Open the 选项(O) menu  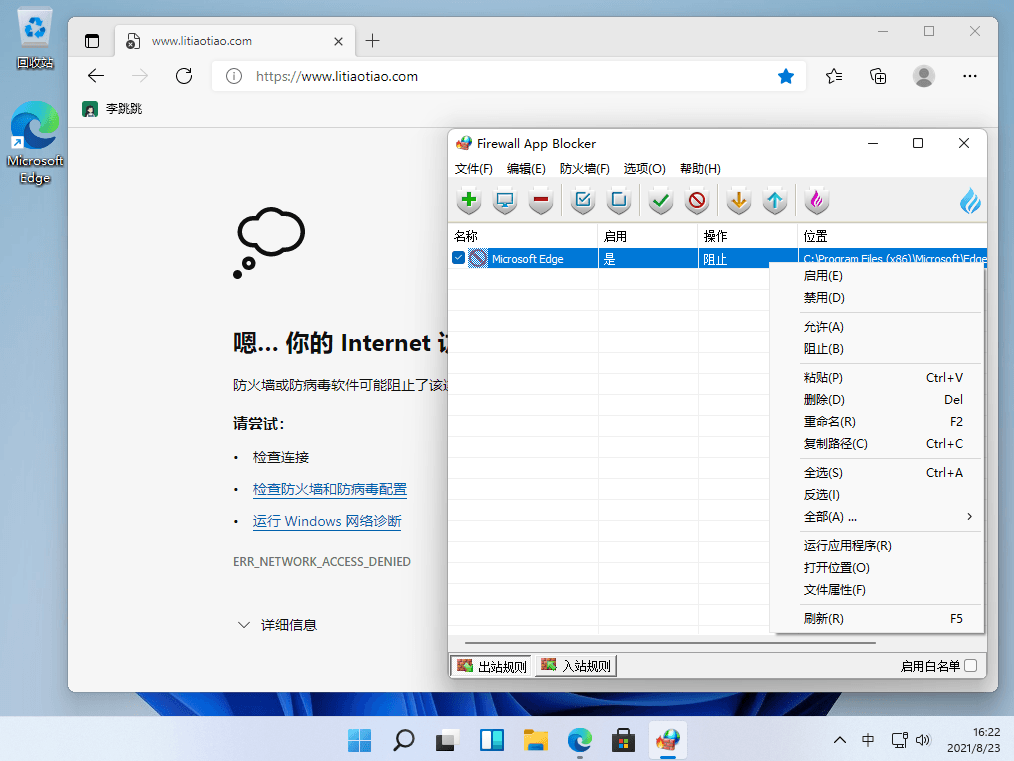(x=644, y=169)
